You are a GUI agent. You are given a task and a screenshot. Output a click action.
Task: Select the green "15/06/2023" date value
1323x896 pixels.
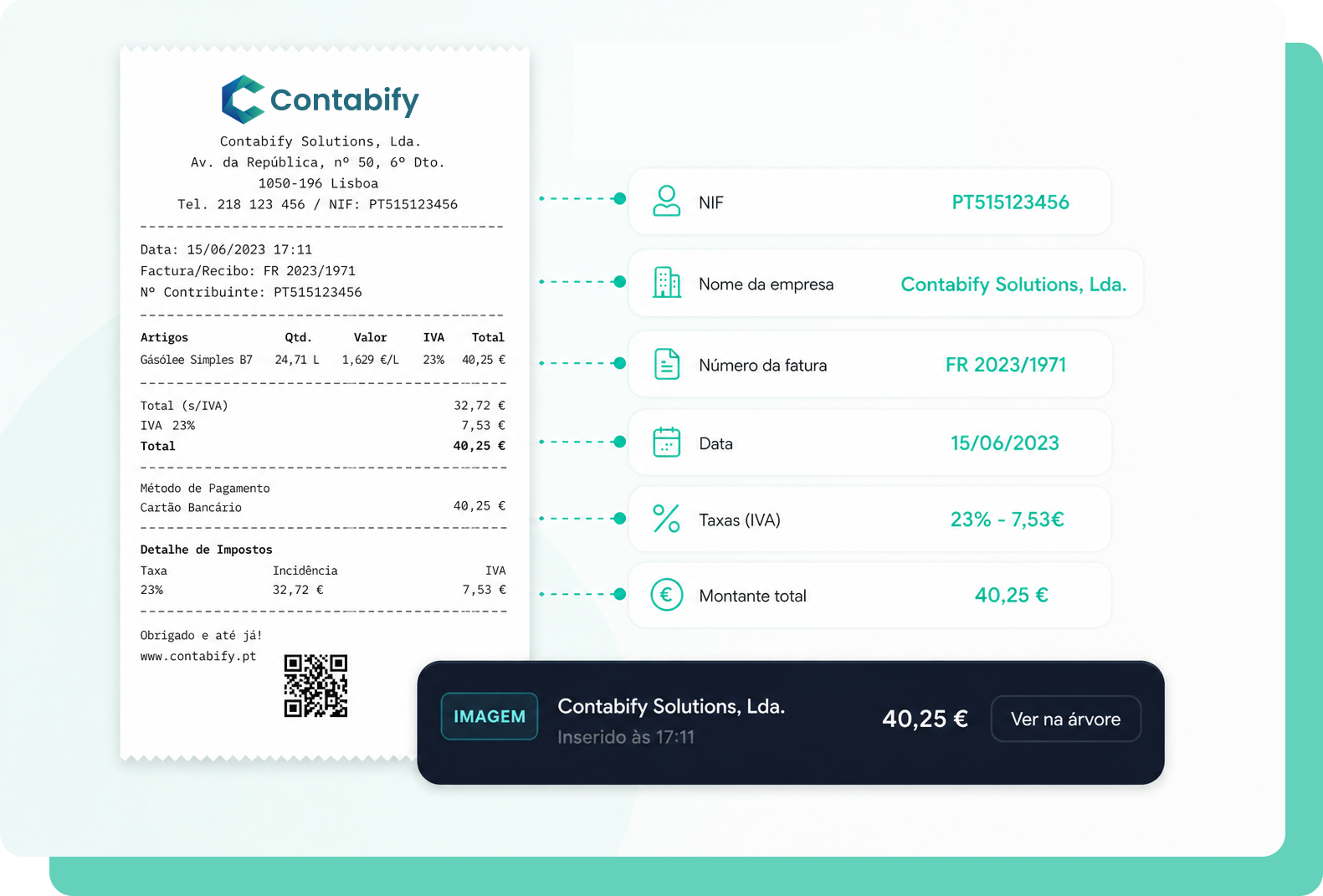[1005, 443]
